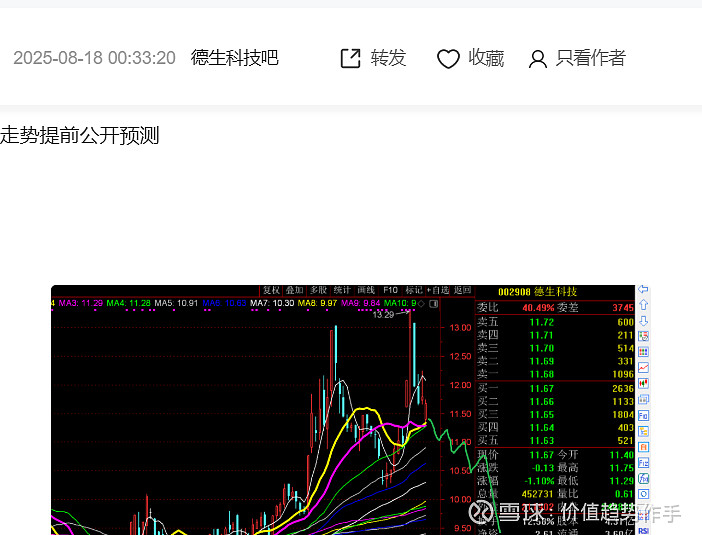Click 卖五 price 11.72
This screenshot has width=702, height=535.
542,322
